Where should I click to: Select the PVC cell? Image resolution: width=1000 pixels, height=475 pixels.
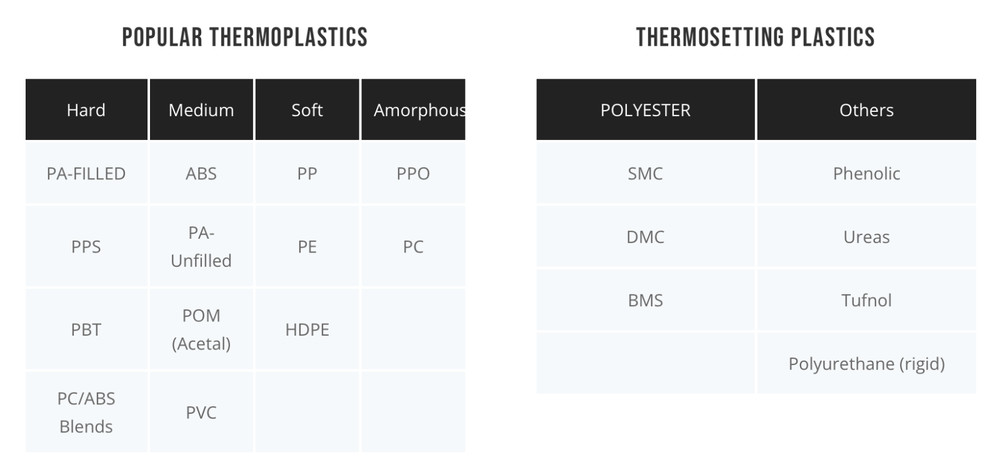coord(201,412)
